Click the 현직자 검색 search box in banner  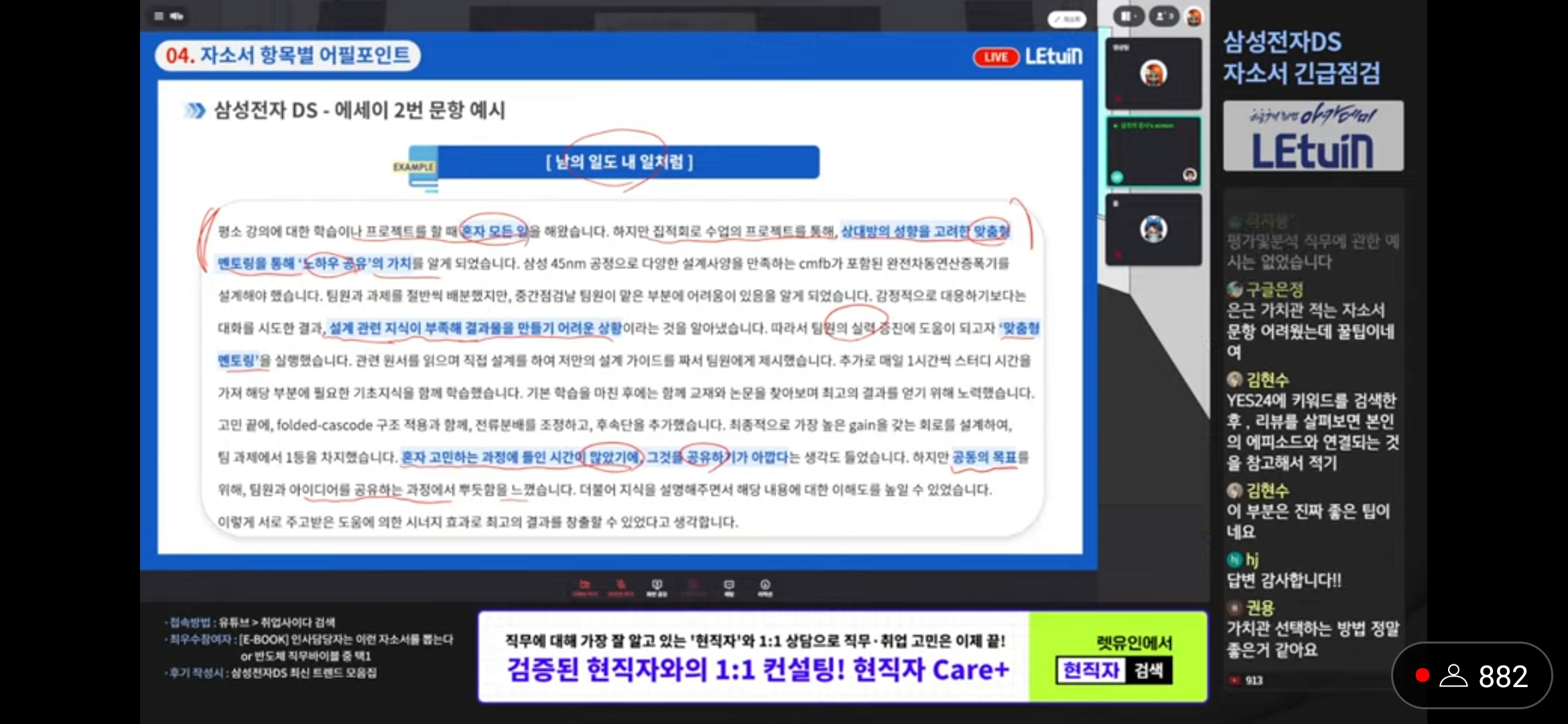(x=1114, y=670)
